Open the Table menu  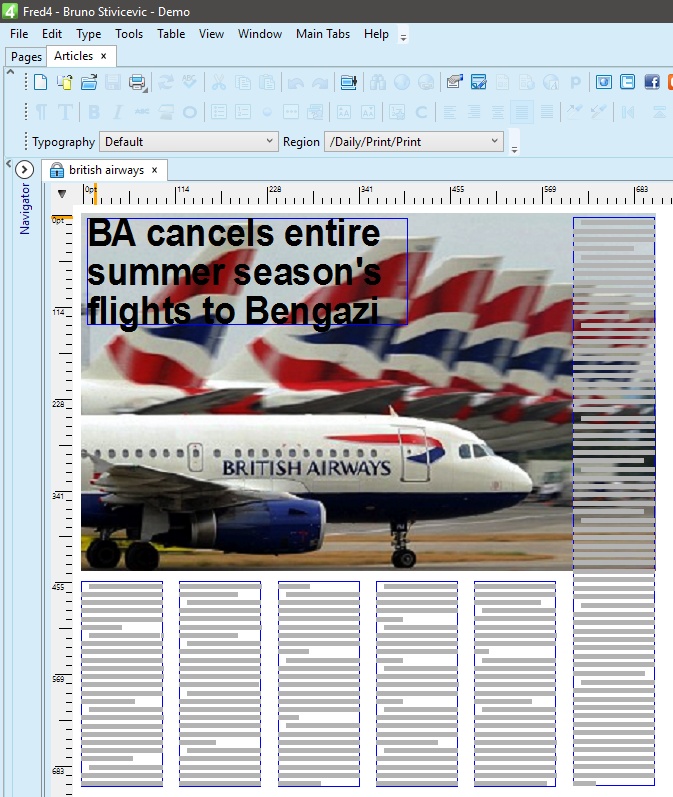coord(171,34)
